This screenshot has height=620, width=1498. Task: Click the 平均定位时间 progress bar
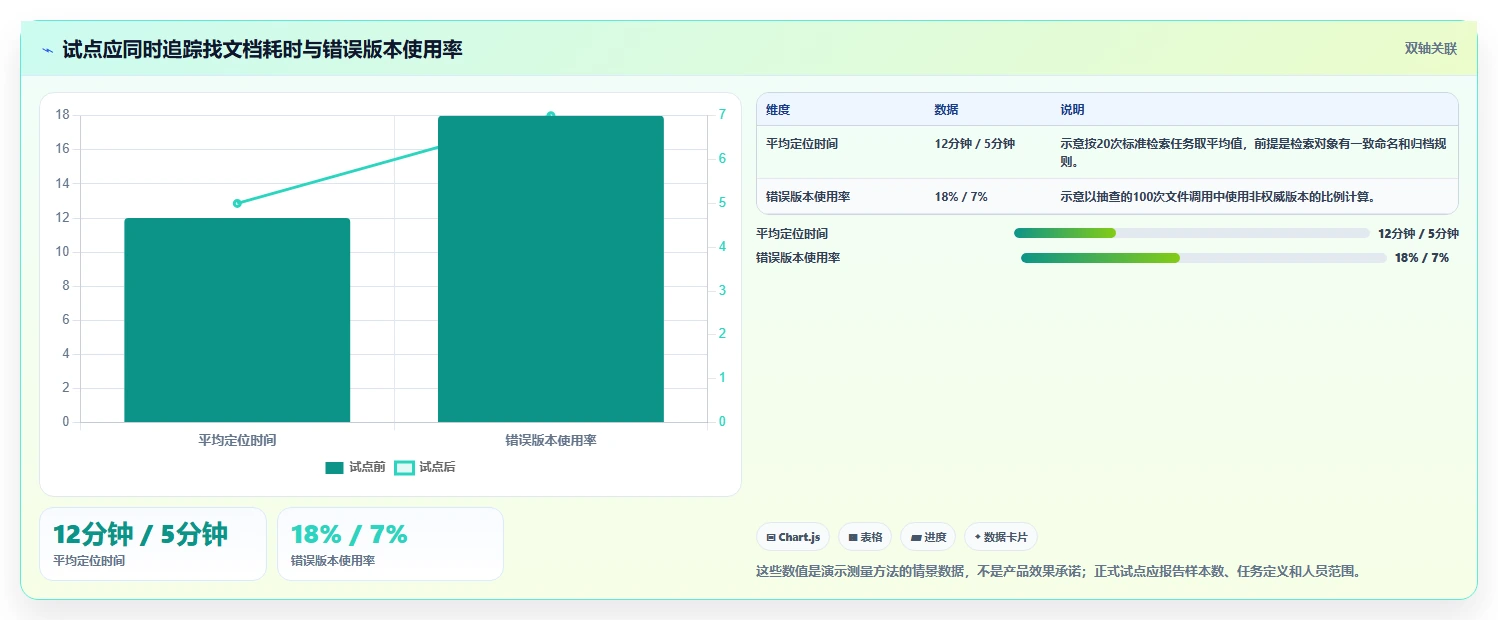pyautogui.click(x=1191, y=233)
